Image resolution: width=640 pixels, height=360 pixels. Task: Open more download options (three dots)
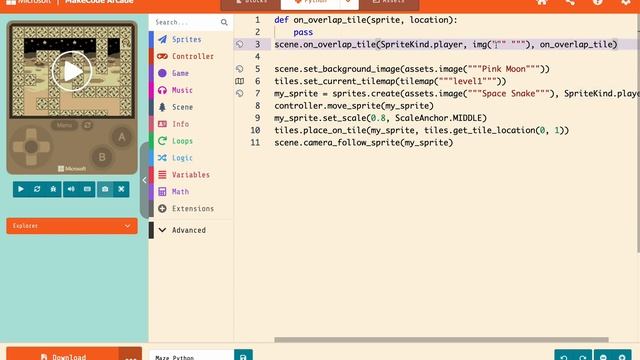pyautogui.click(x=131, y=354)
